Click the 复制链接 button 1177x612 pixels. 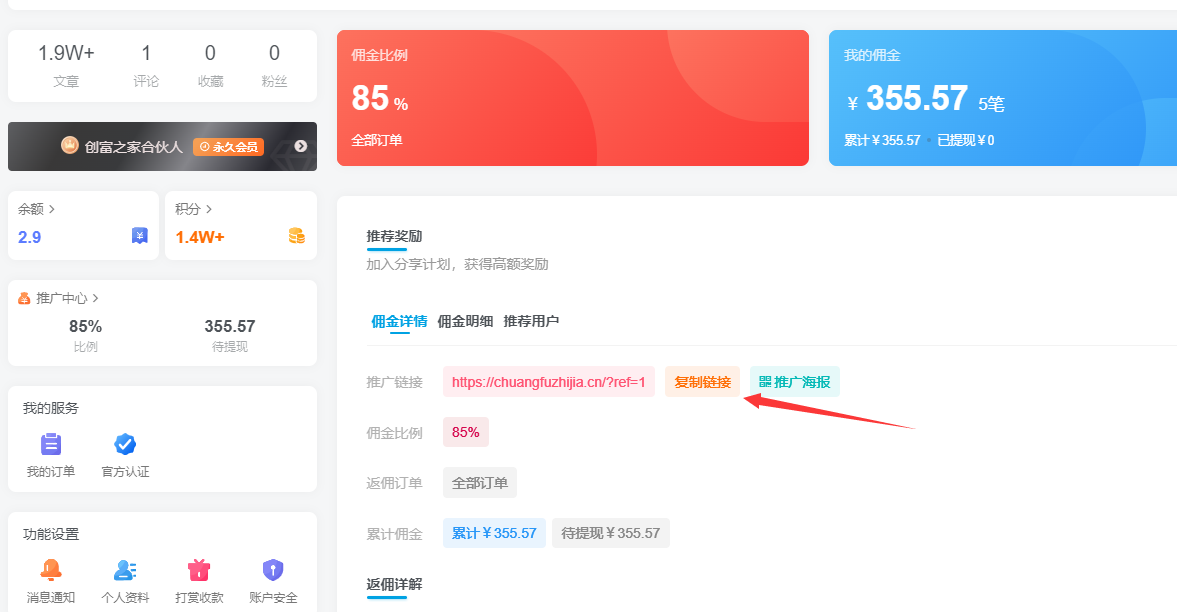[x=702, y=382]
